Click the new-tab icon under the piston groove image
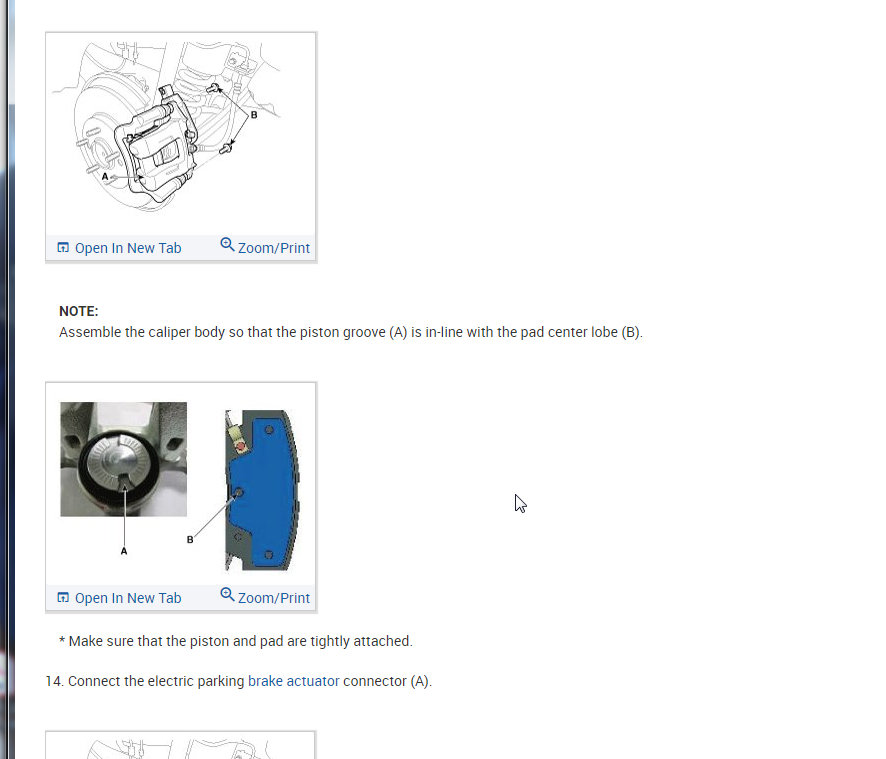This screenshot has width=886, height=759. [63, 597]
